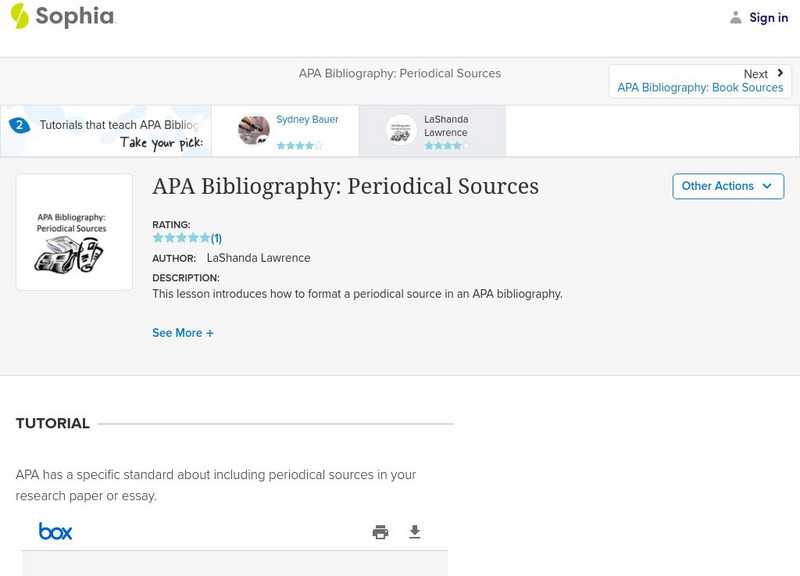The image size is (800, 576).
Task: Open the Other Actions dropdown
Action: click(x=727, y=186)
